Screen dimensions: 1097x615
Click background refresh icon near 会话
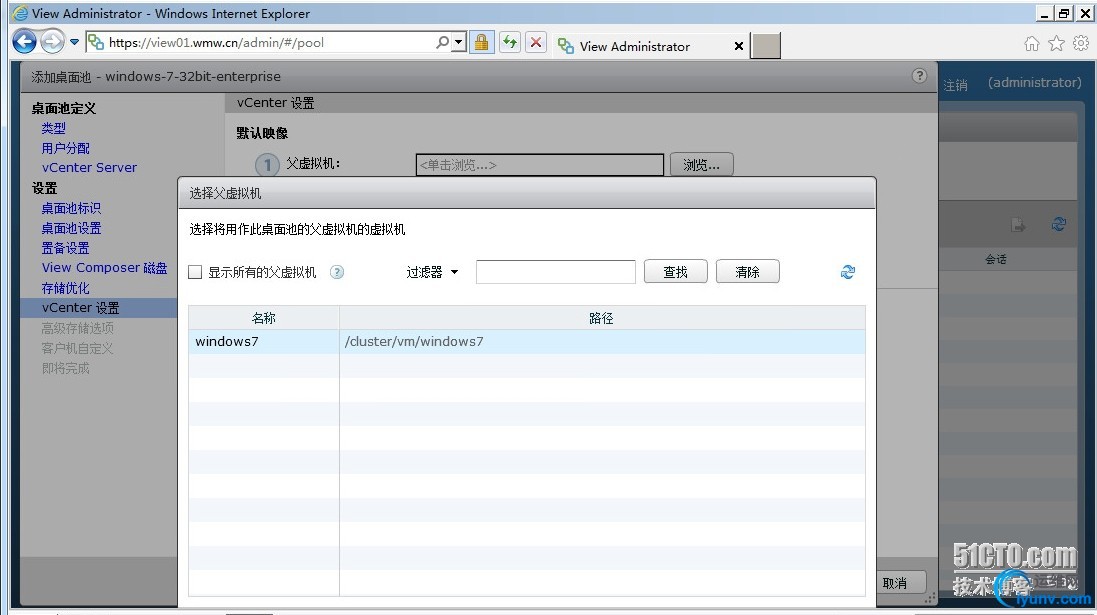point(1059,224)
